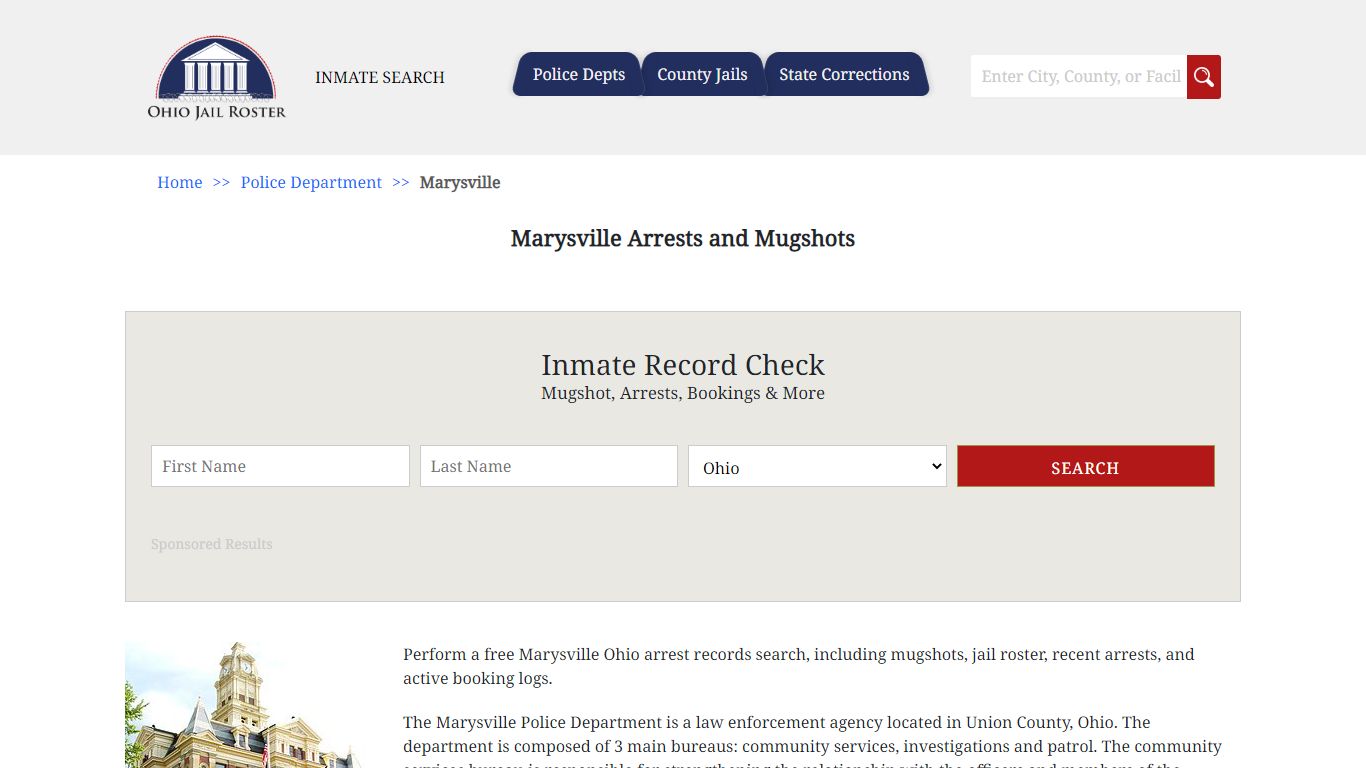Click the red magnifier search icon
This screenshot has width=1366, height=768.
tap(1203, 77)
